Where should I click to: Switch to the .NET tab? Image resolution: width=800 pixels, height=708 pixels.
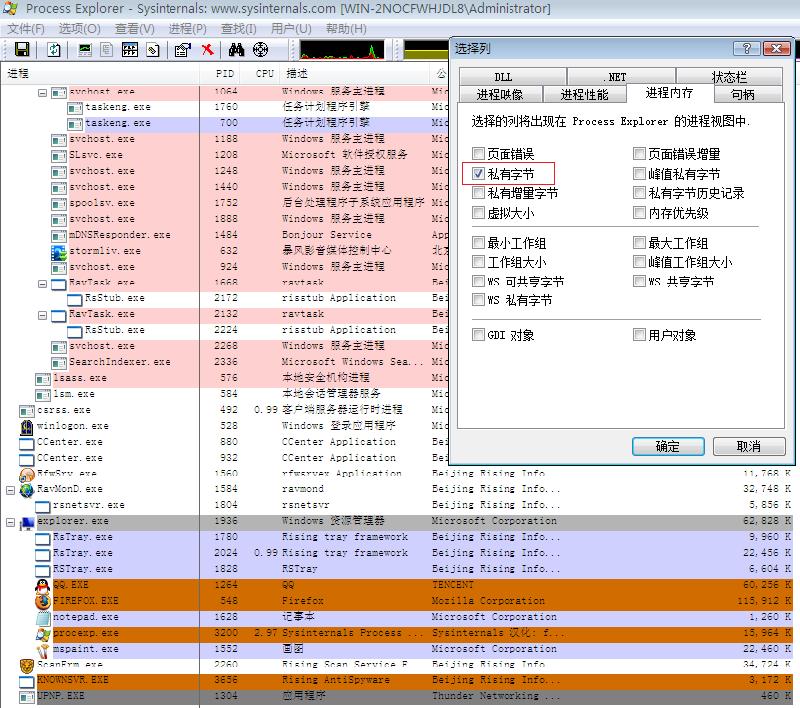click(x=621, y=77)
